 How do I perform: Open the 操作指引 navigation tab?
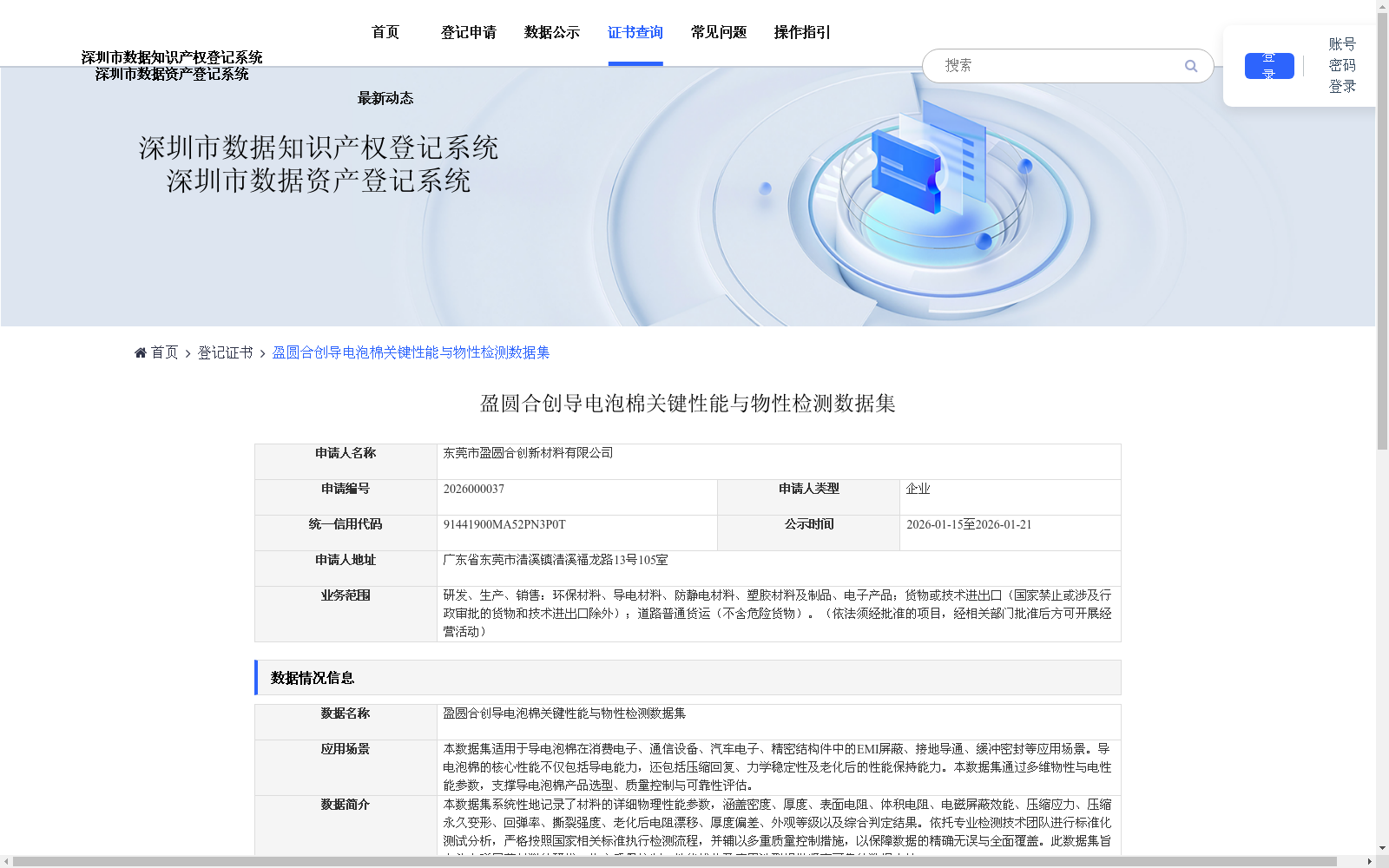tap(802, 32)
